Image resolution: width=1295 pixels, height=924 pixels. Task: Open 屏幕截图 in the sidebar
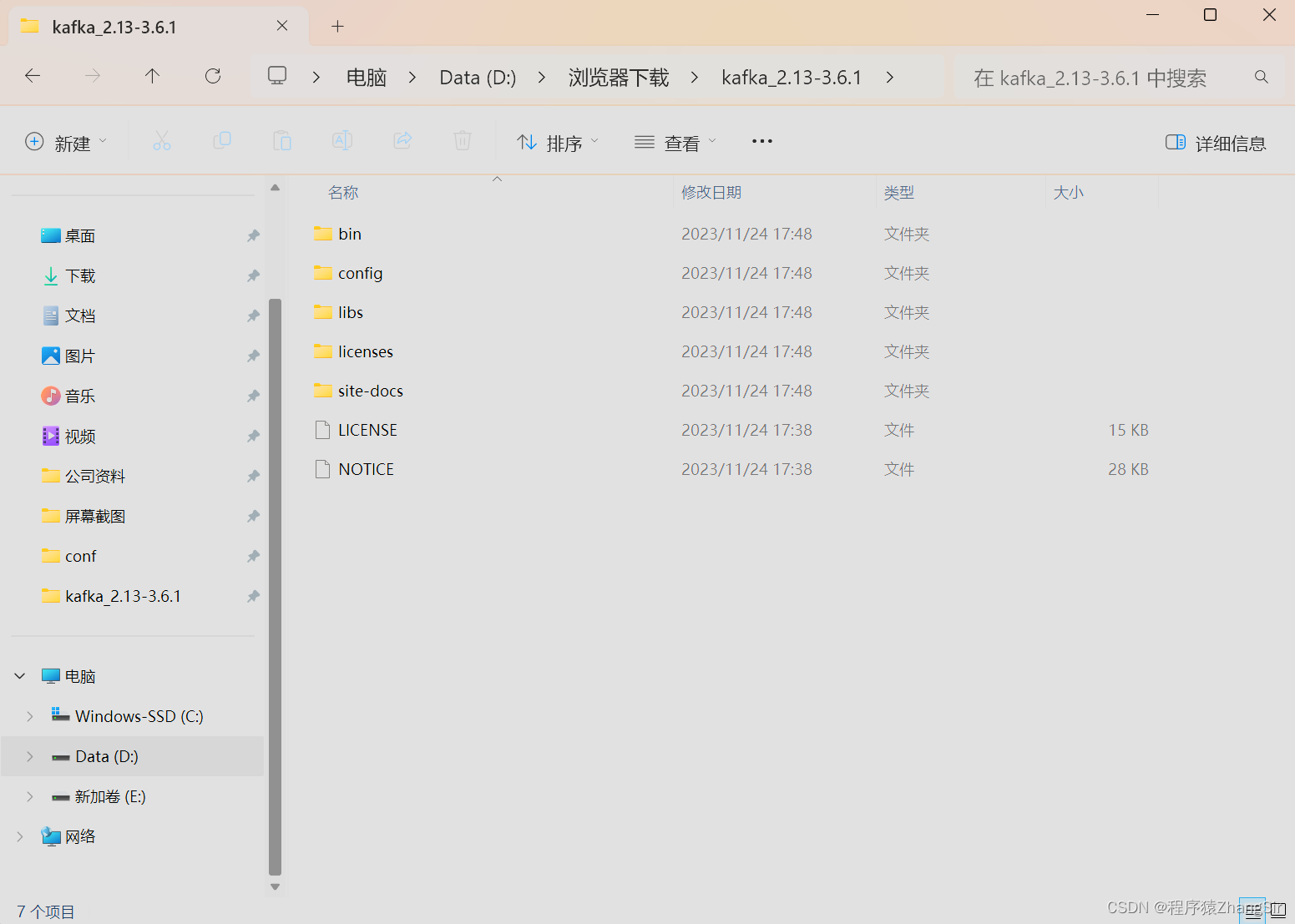(x=95, y=517)
